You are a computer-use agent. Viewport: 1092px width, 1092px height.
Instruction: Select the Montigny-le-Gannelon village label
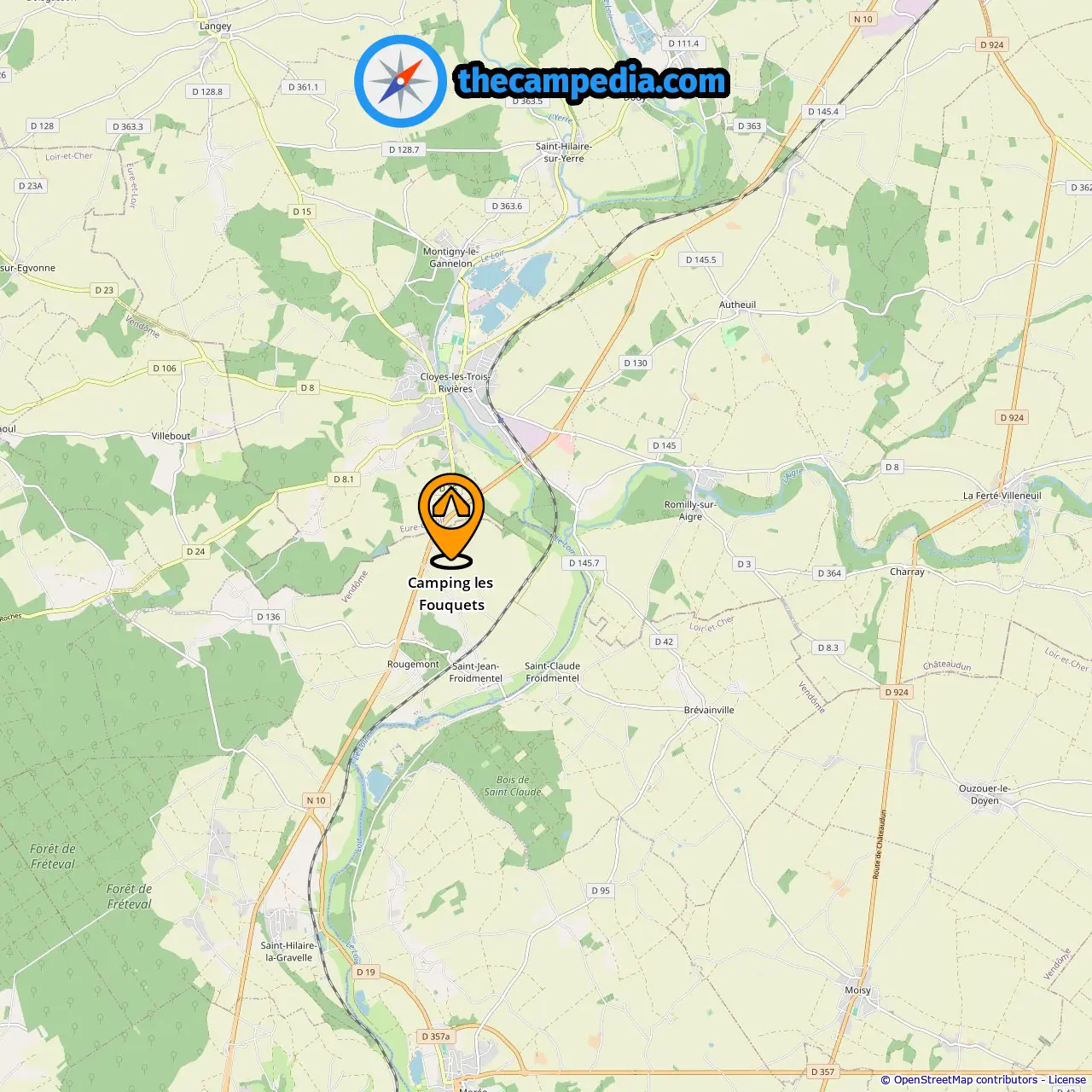(x=450, y=258)
